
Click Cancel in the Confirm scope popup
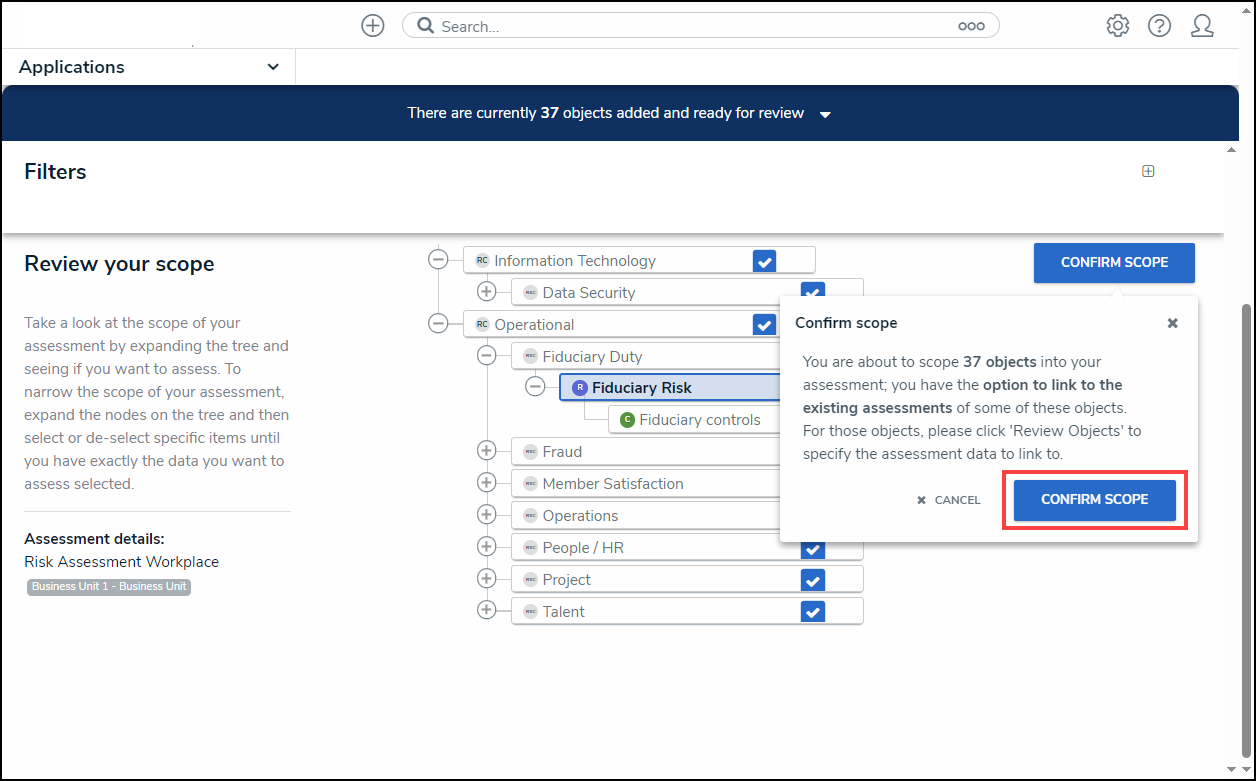[948, 500]
